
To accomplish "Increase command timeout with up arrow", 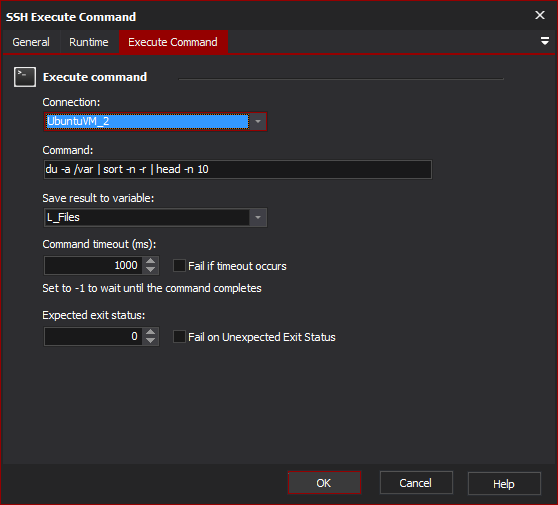I will click(x=151, y=261).
